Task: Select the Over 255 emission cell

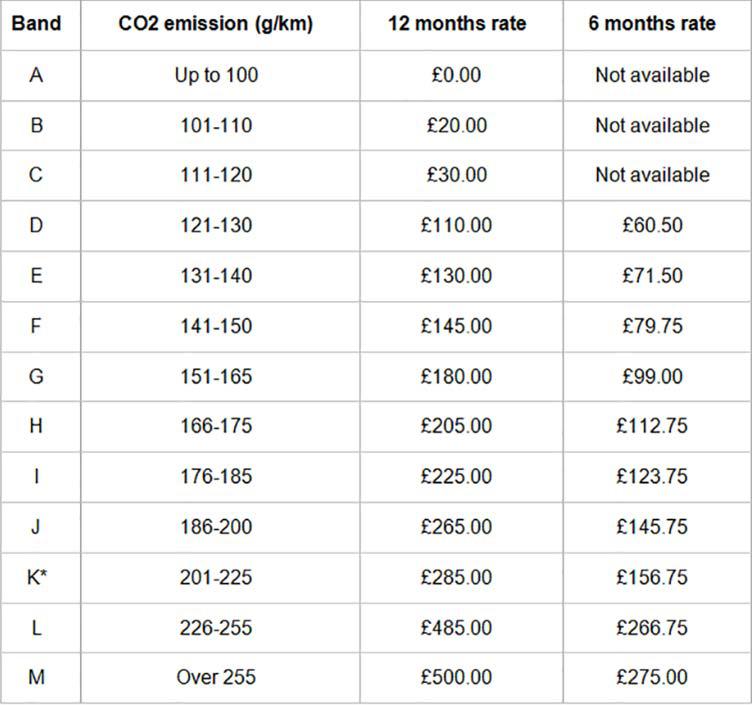Action: point(216,677)
